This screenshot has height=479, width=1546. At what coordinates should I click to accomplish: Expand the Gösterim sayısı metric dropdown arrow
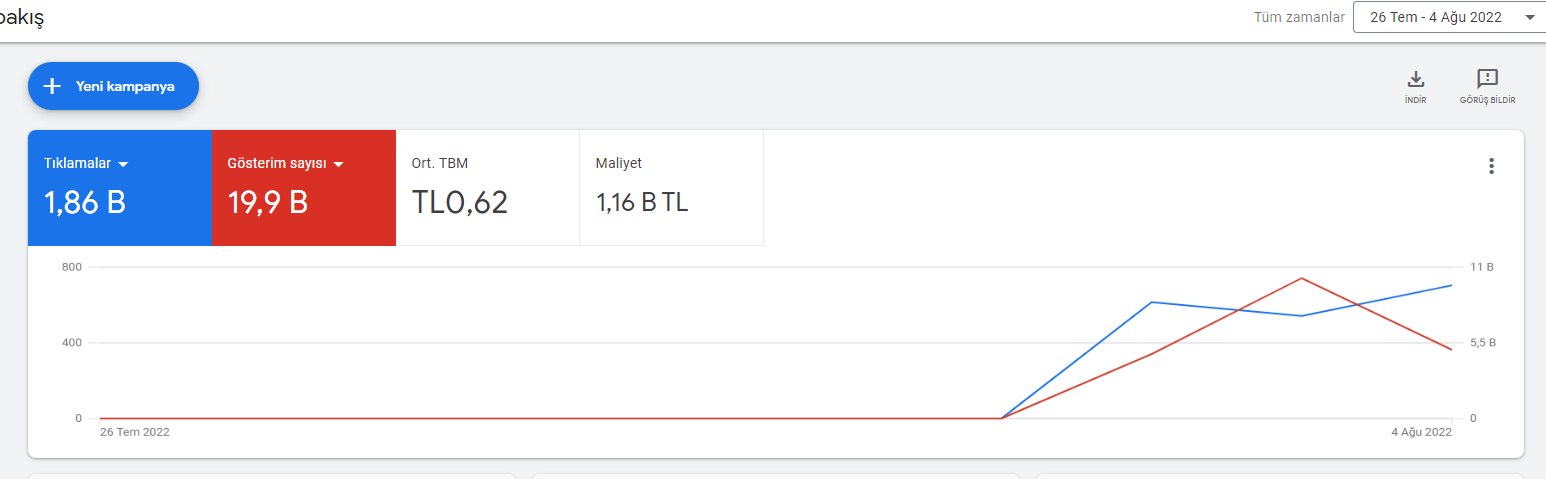point(338,164)
